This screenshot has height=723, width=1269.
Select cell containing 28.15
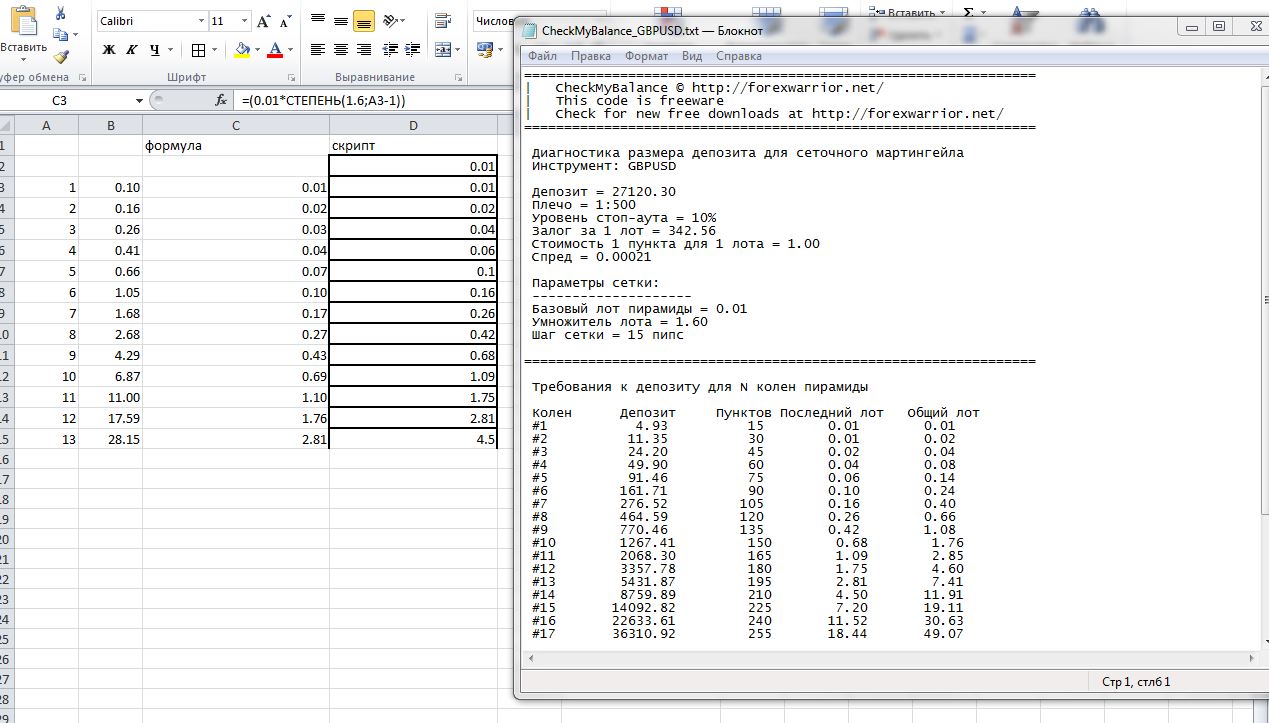(110, 439)
